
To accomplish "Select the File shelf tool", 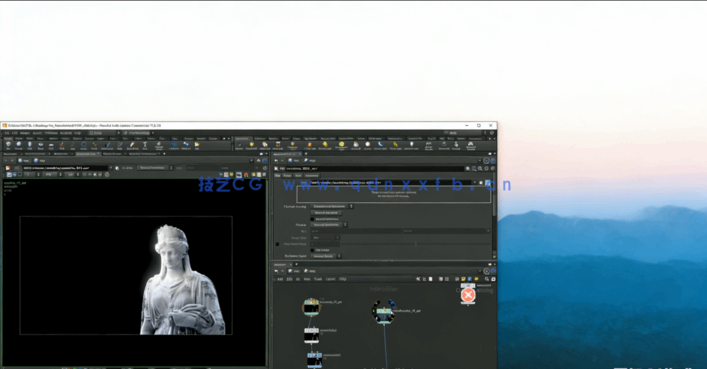I will [x=197, y=145].
